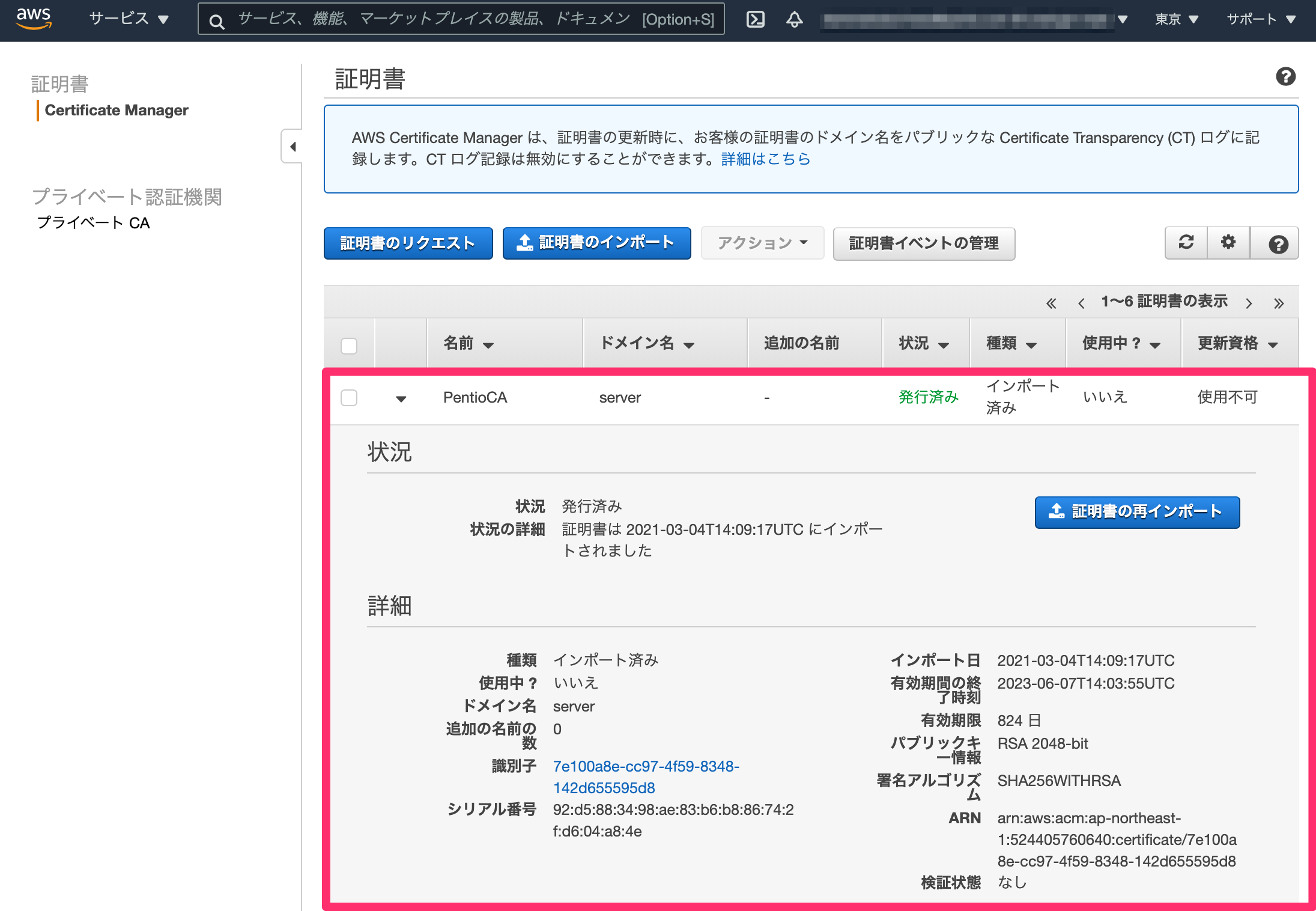The image size is (1316, 911).
Task: Click 証明書の再インポート button
Action: (x=1137, y=512)
